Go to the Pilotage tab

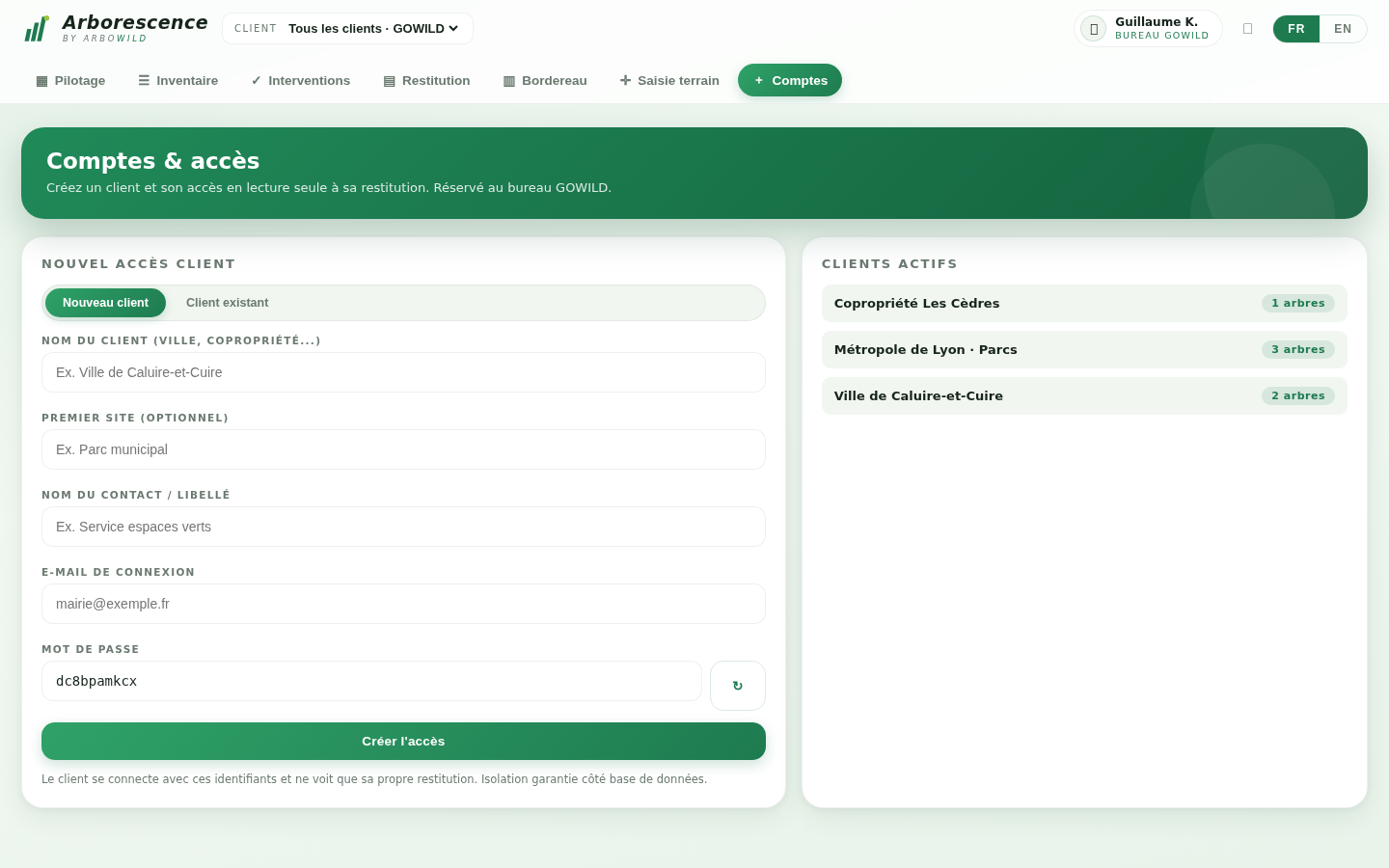click(70, 80)
